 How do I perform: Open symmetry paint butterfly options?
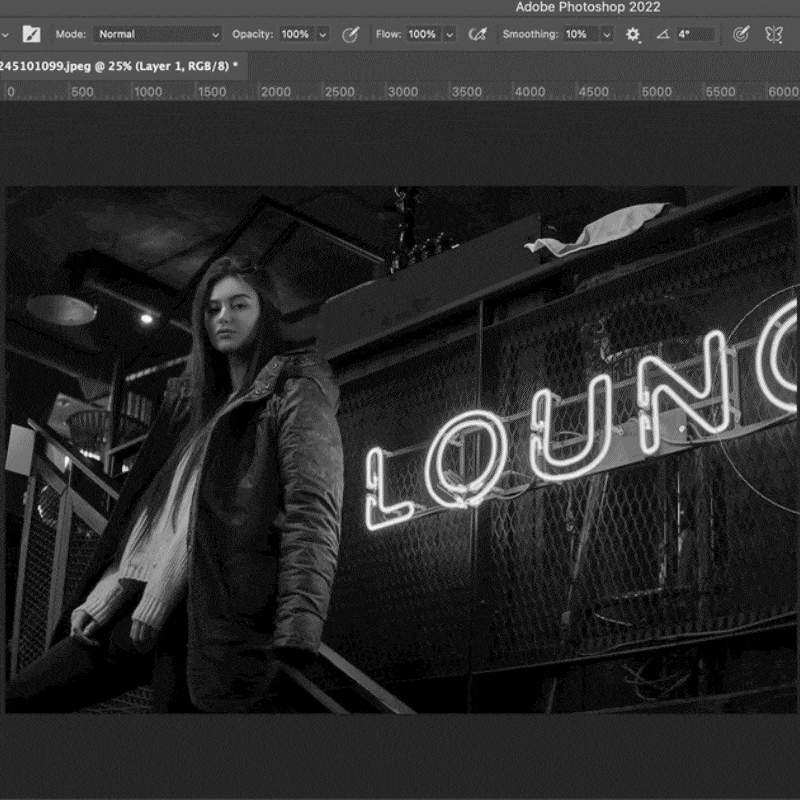point(773,34)
